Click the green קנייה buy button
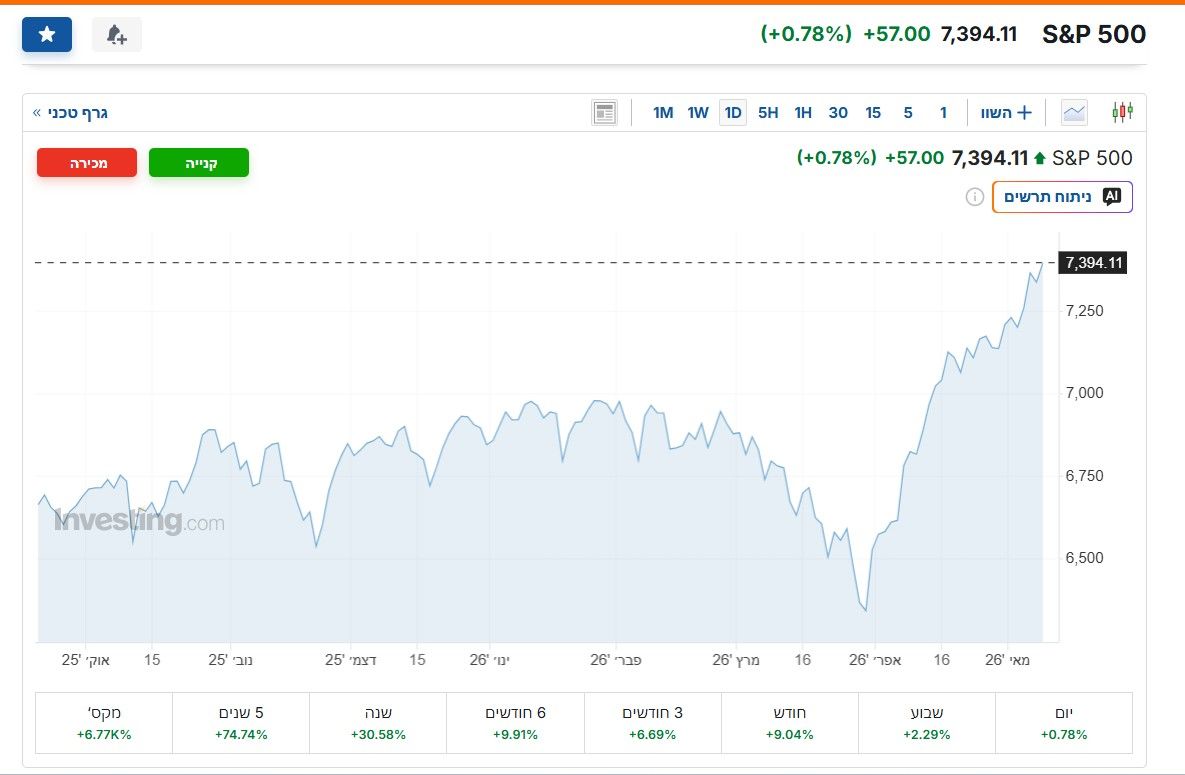Image resolution: width=1185 pixels, height=775 pixels. point(199,163)
